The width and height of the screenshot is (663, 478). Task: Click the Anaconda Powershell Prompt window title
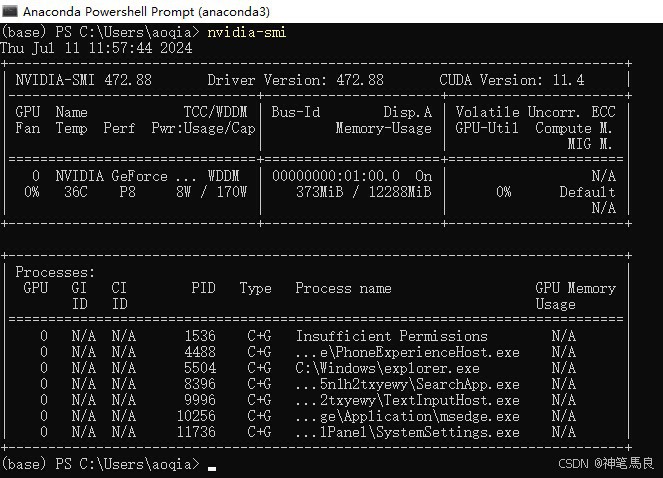click(x=146, y=11)
